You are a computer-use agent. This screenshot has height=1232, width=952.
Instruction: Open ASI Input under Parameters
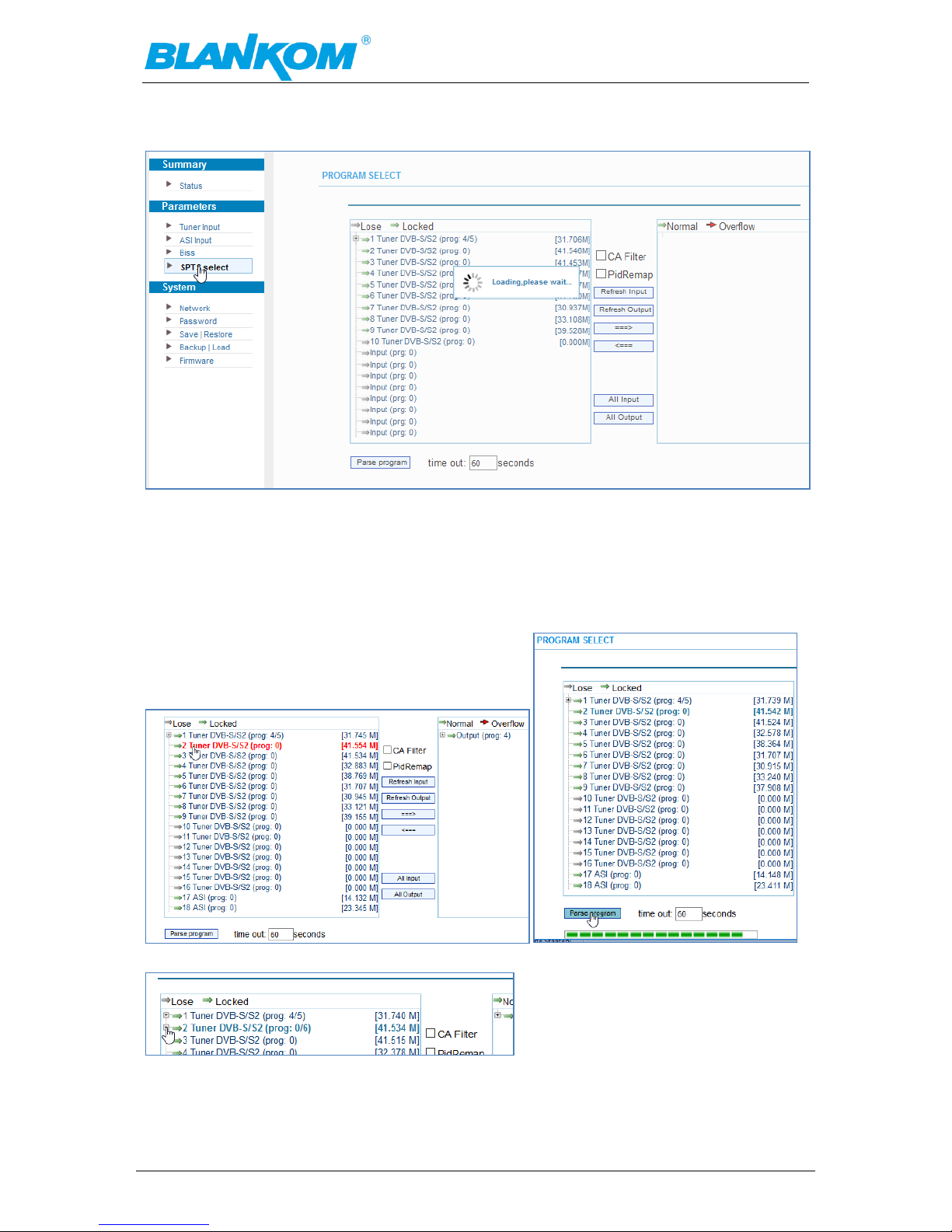[195, 240]
